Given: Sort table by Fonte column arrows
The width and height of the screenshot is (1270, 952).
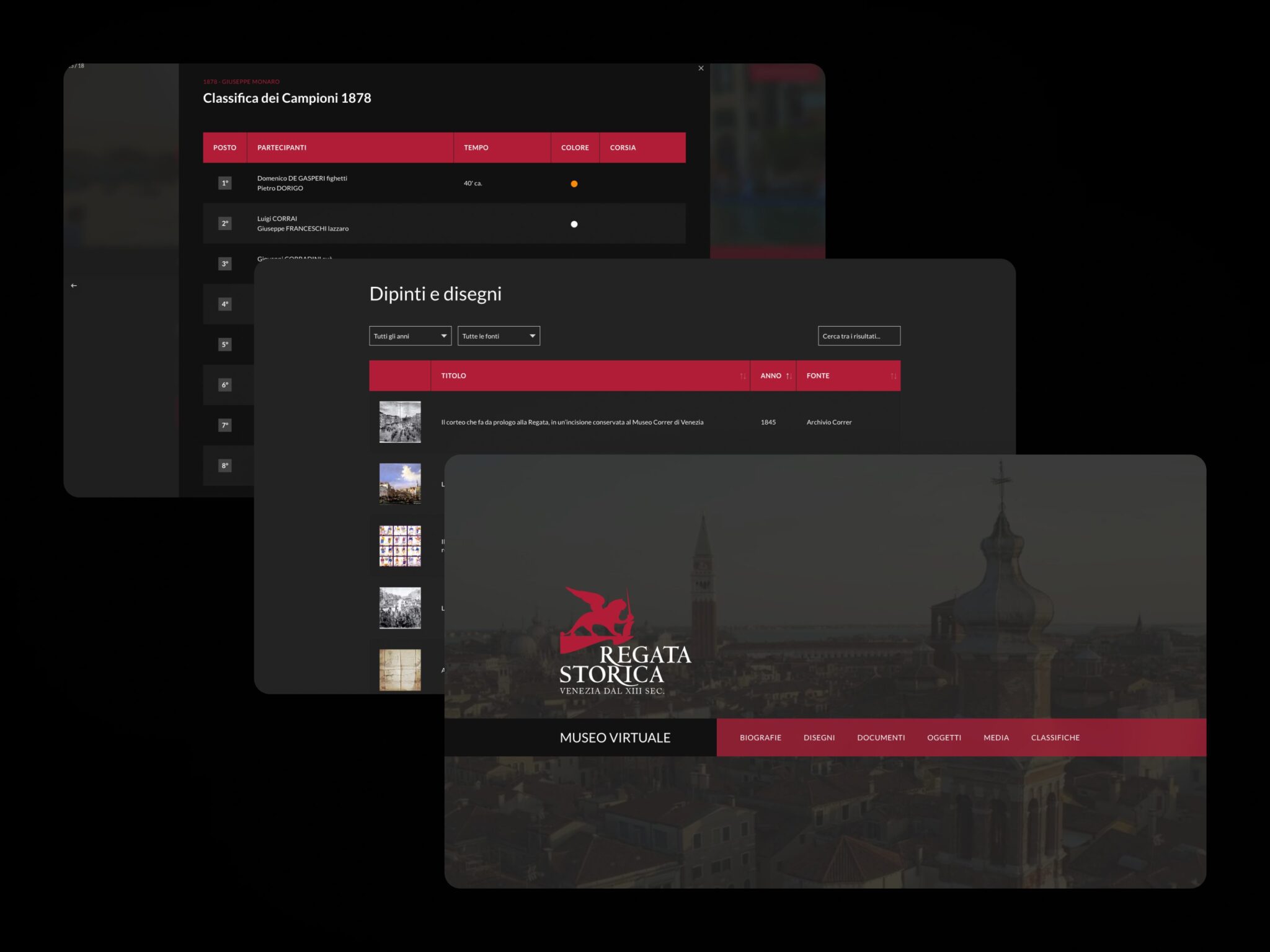Looking at the screenshot, I should 893,376.
